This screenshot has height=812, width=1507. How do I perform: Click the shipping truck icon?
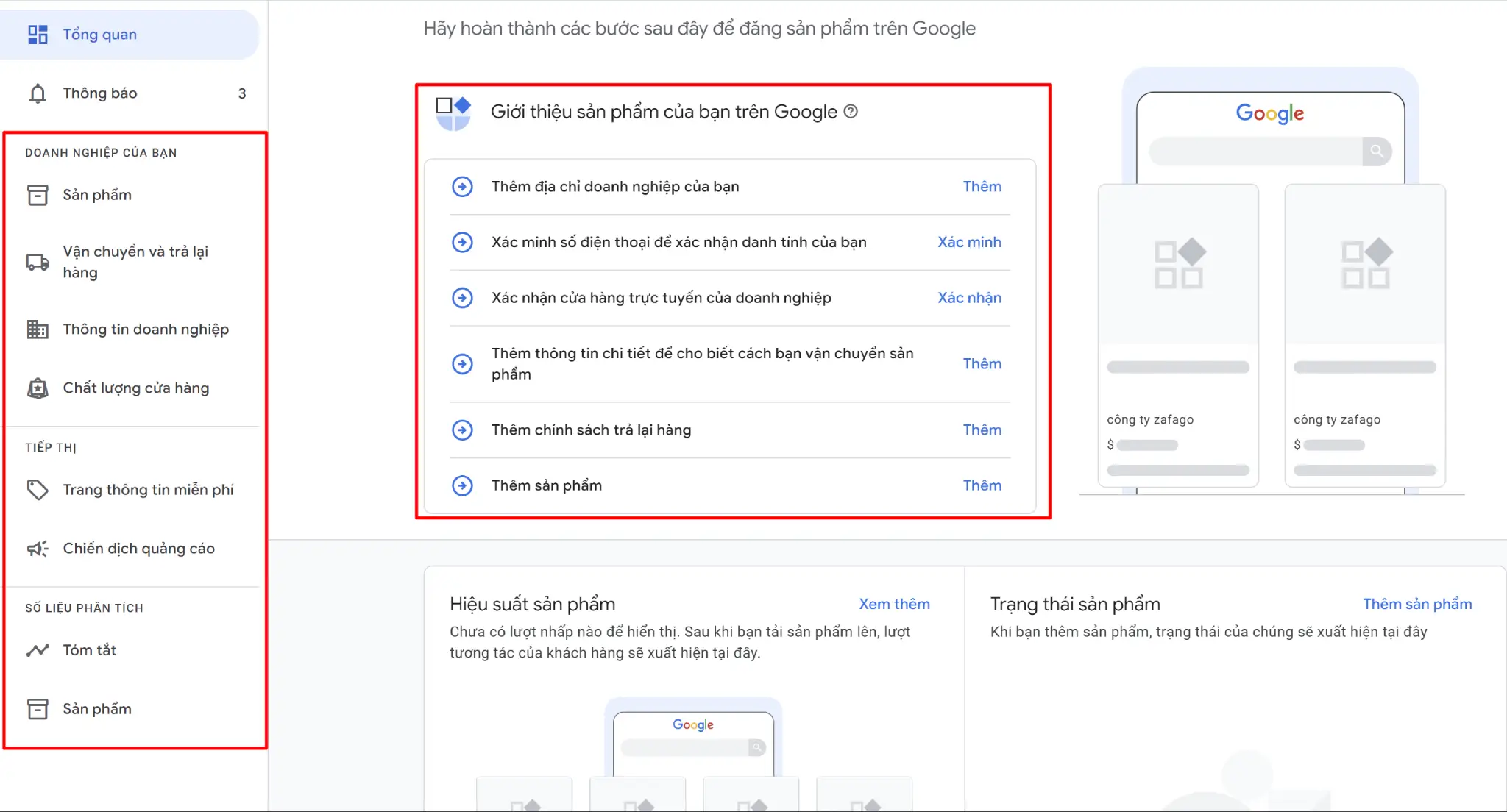[x=38, y=262]
